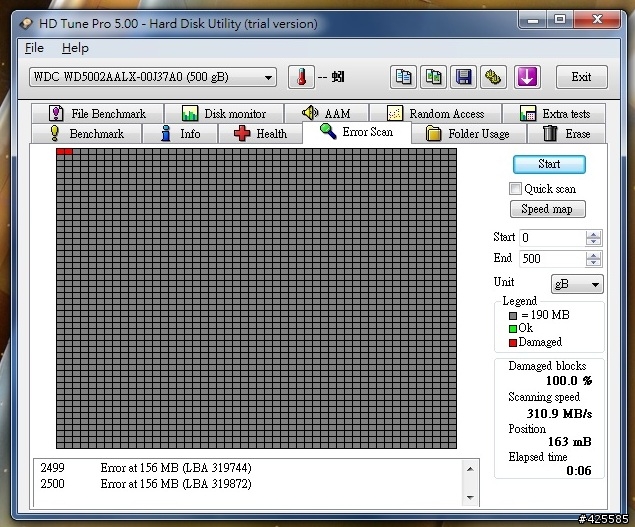Click the Exit button
This screenshot has height=527, width=635.
point(582,77)
